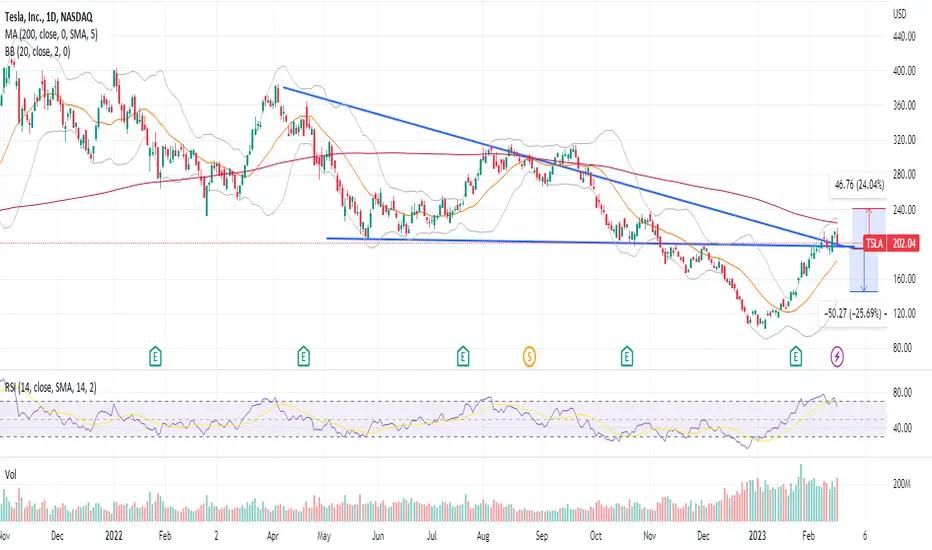Open the orange split marker near September
932x550 pixels.
529,357
